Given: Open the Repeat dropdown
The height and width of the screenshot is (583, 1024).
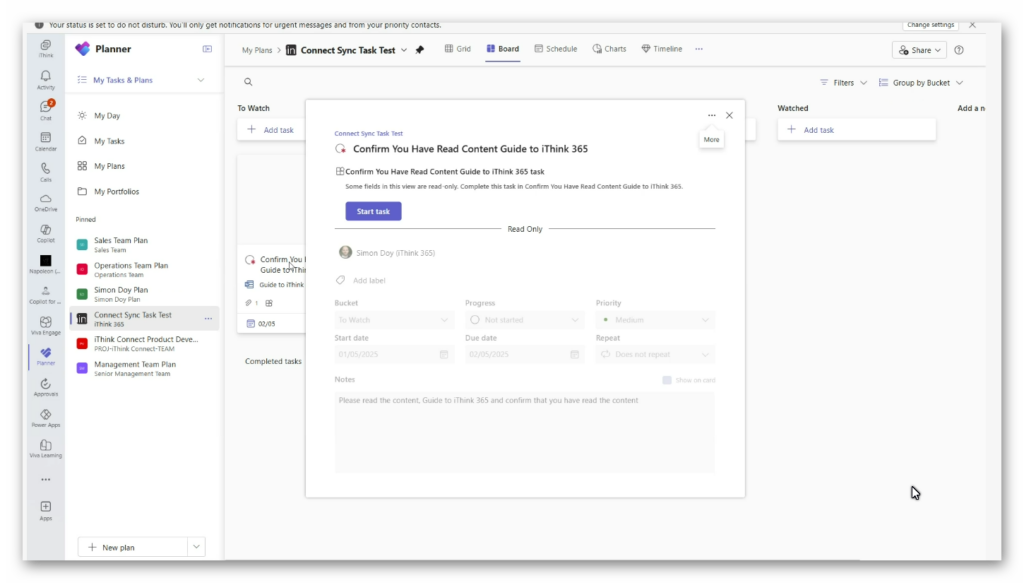Looking at the screenshot, I should 655,355.
